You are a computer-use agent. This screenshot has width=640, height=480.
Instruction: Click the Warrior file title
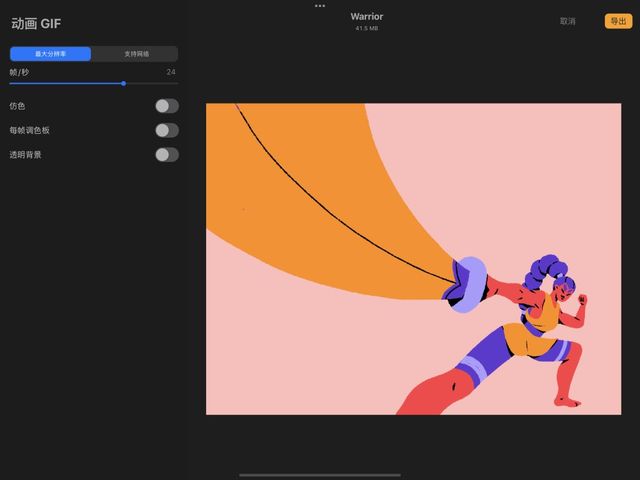click(367, 16)
